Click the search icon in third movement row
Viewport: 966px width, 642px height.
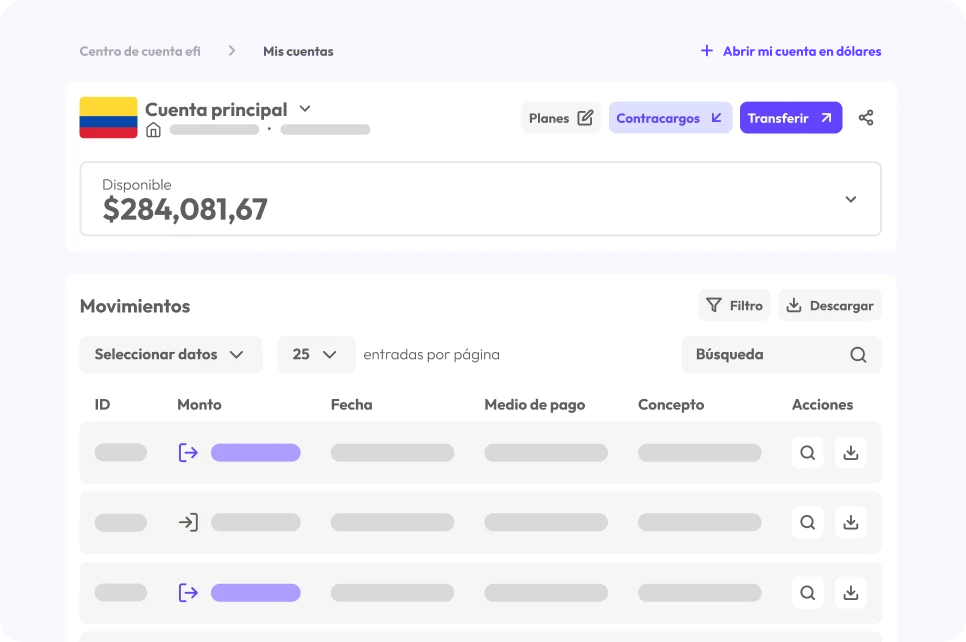(807, 593)
